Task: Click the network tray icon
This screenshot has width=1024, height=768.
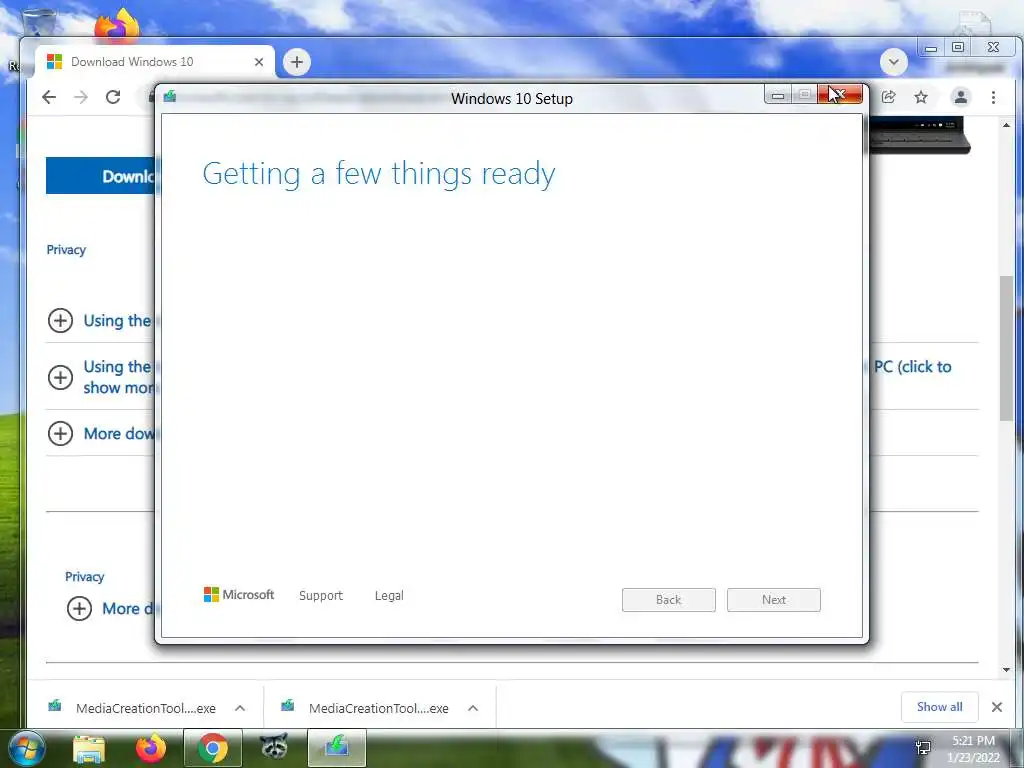Action: pos(923,747)
